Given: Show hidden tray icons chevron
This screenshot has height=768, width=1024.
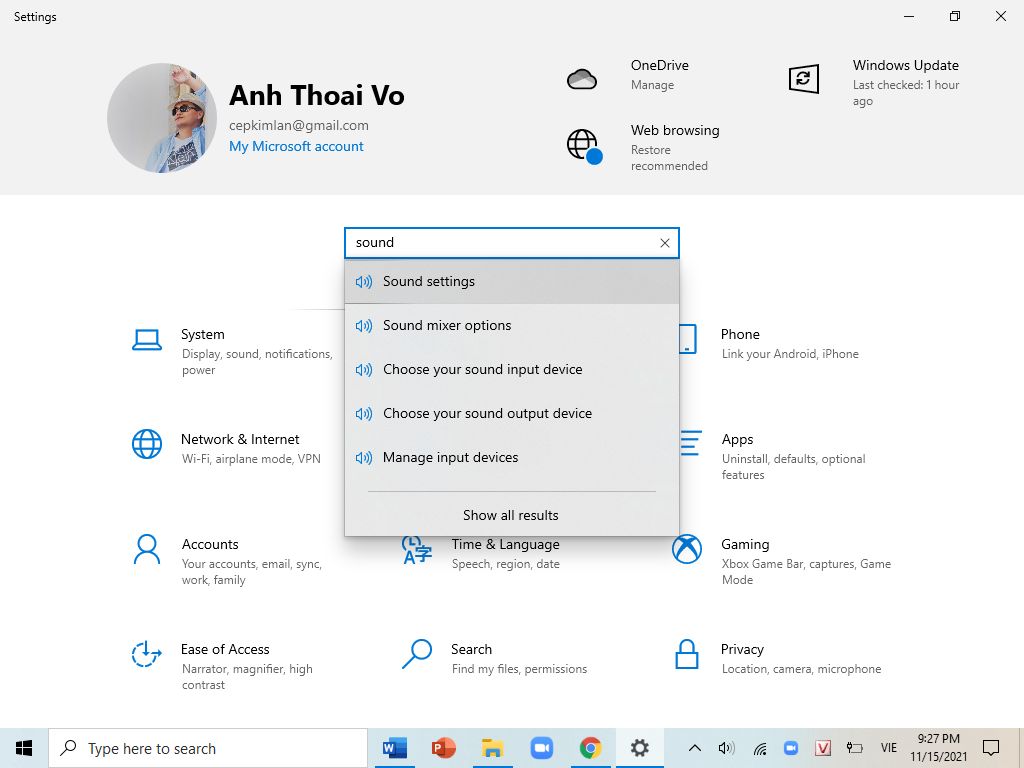Looking at the screenshot, I should pos(695,748).
